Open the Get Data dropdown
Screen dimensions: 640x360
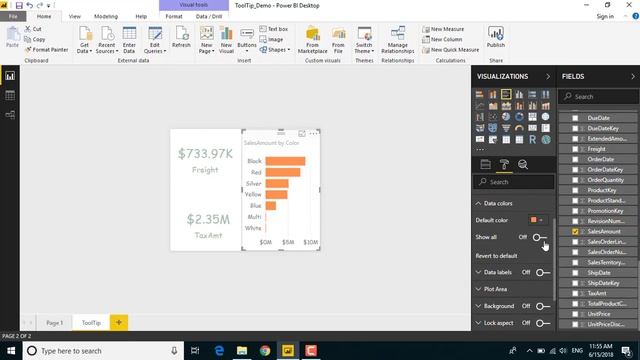point(84,40)
